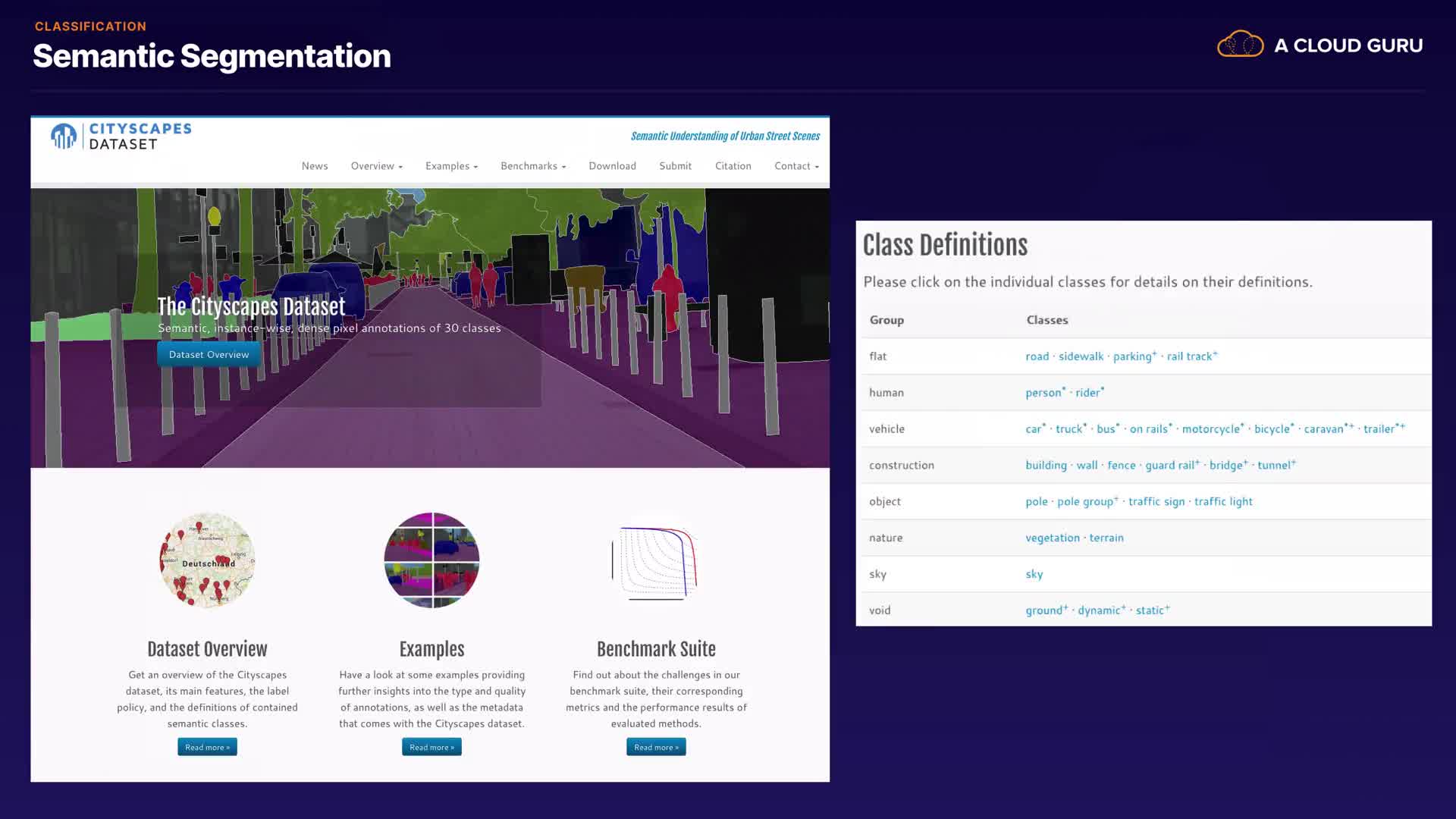Click Read more under Dataset Overview
1456x819 pixels.
(x=207, y=747)
